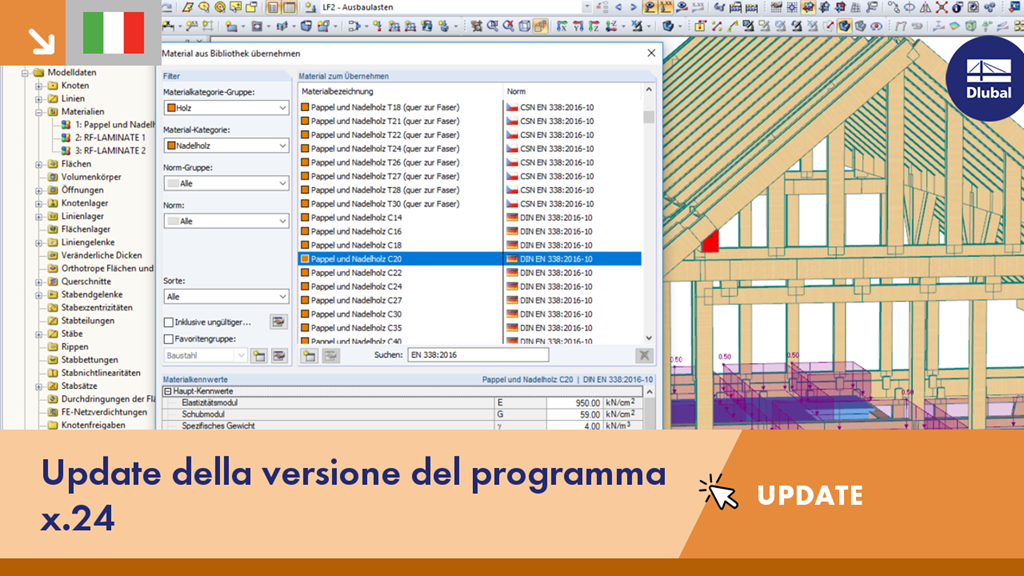Tick the Favoritengruppe checkbox
Image resolution: width=1024 pixels, height=576 pixels.
tap(168, 339)
